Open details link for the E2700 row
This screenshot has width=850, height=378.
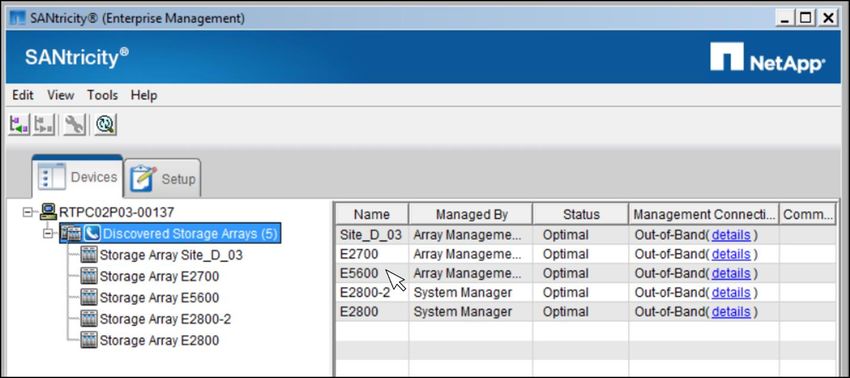pyautogui.click(x=731, y=254)
